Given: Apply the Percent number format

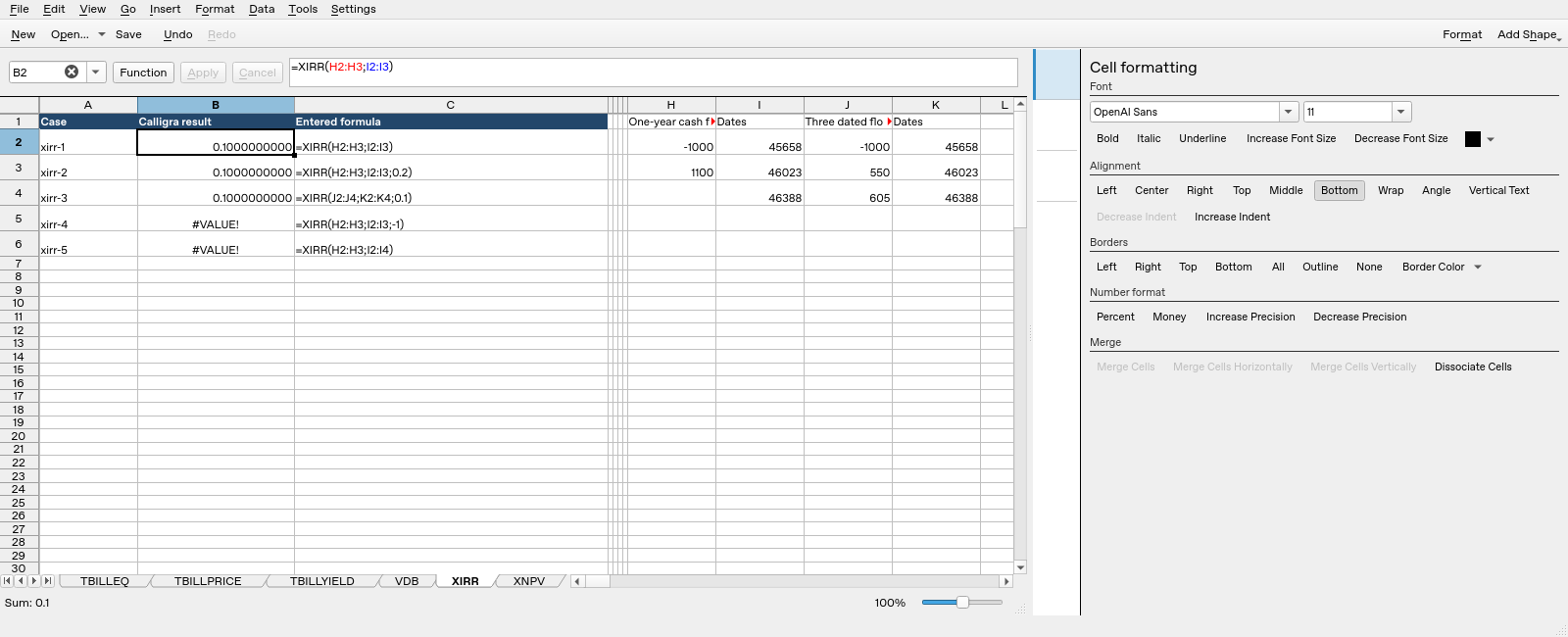Looking at the screenshot, I should pos(1115,317).
